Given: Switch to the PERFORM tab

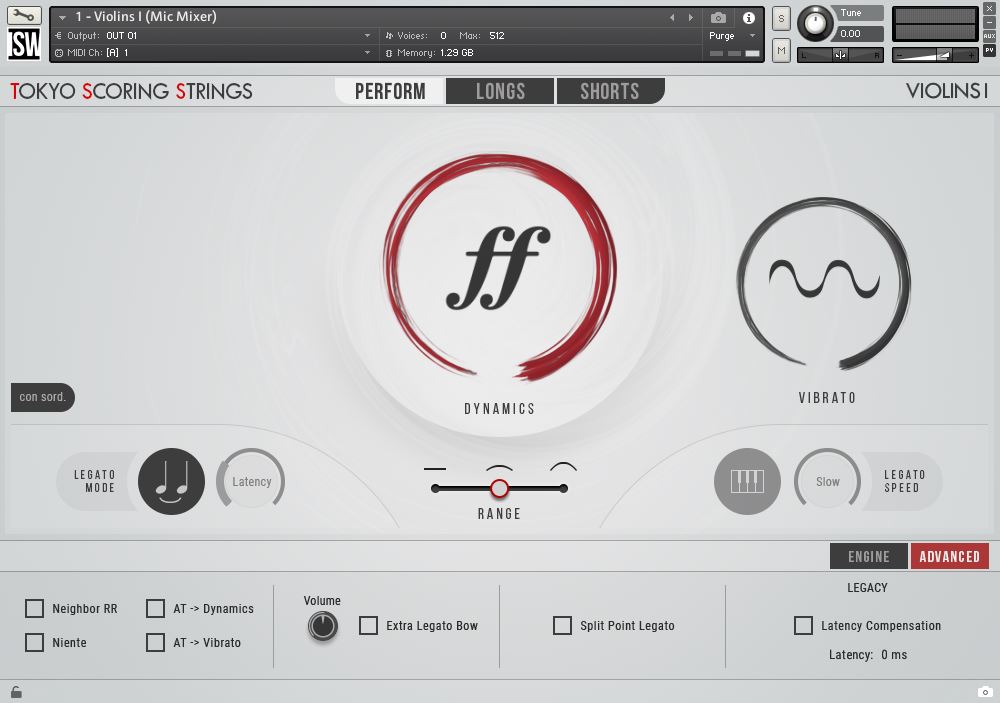Looking at the screenshot, I should [390, 91].
